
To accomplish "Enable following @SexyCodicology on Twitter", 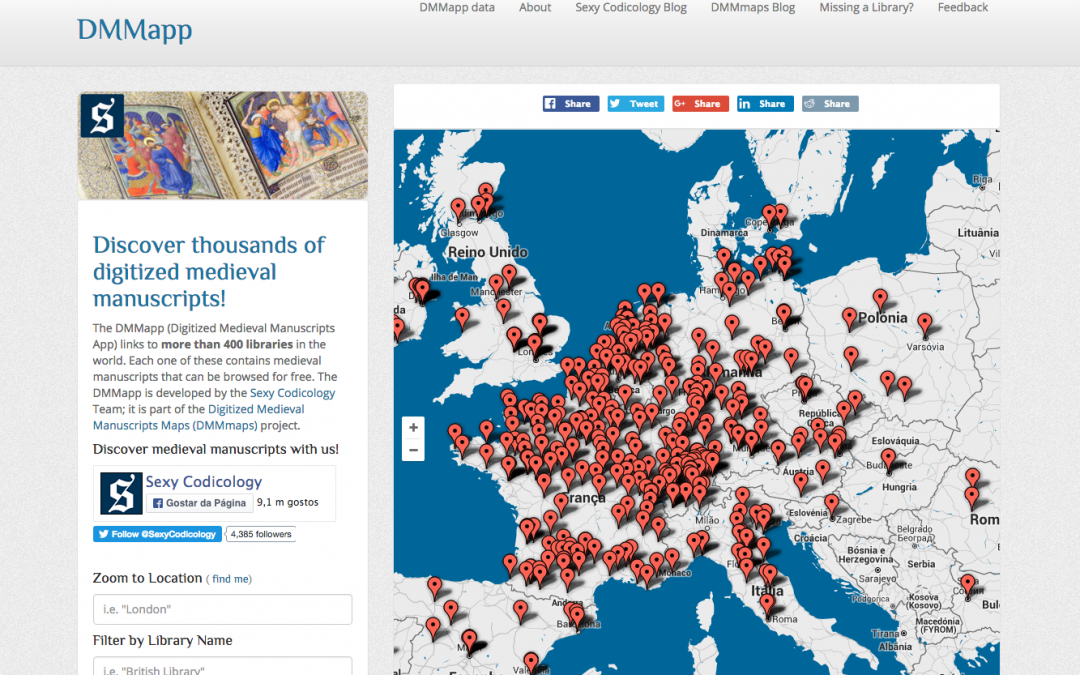I will click(x=156, y=533).
